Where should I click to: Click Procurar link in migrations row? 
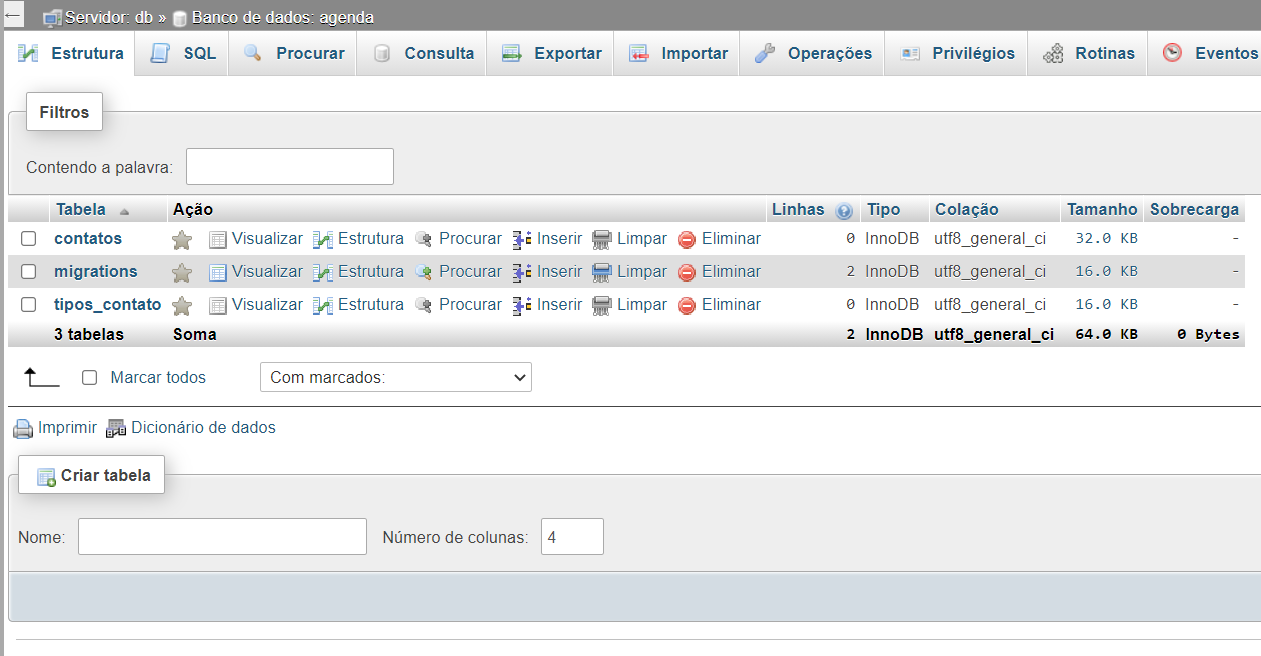(x=470, y=272)
